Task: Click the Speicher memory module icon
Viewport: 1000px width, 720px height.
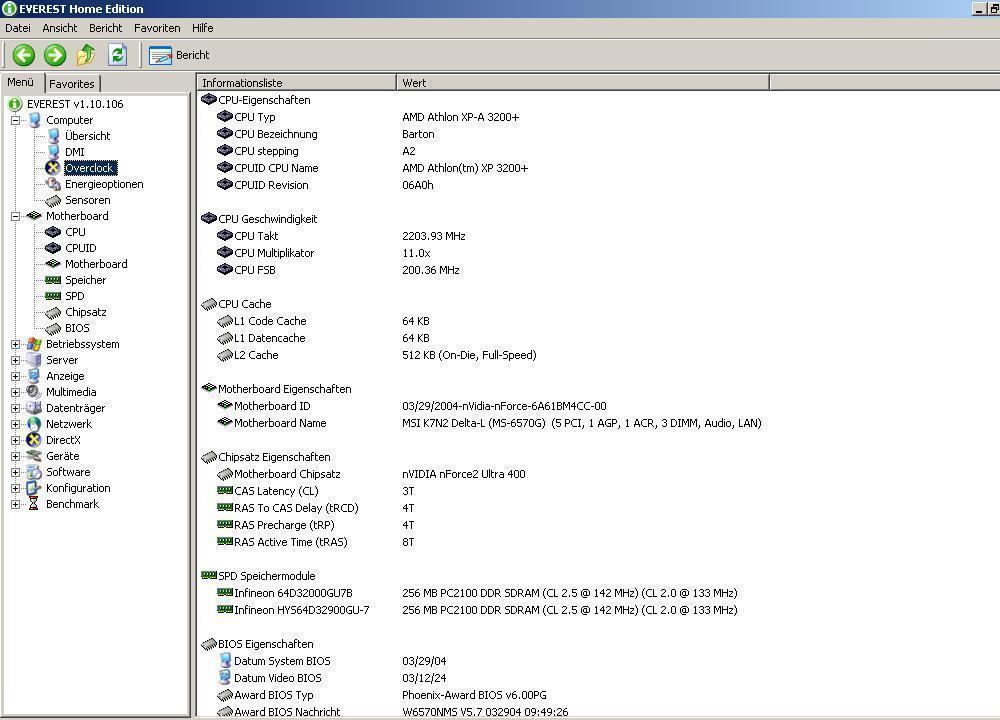Action: pyautogui.click(x=53, y=280)
